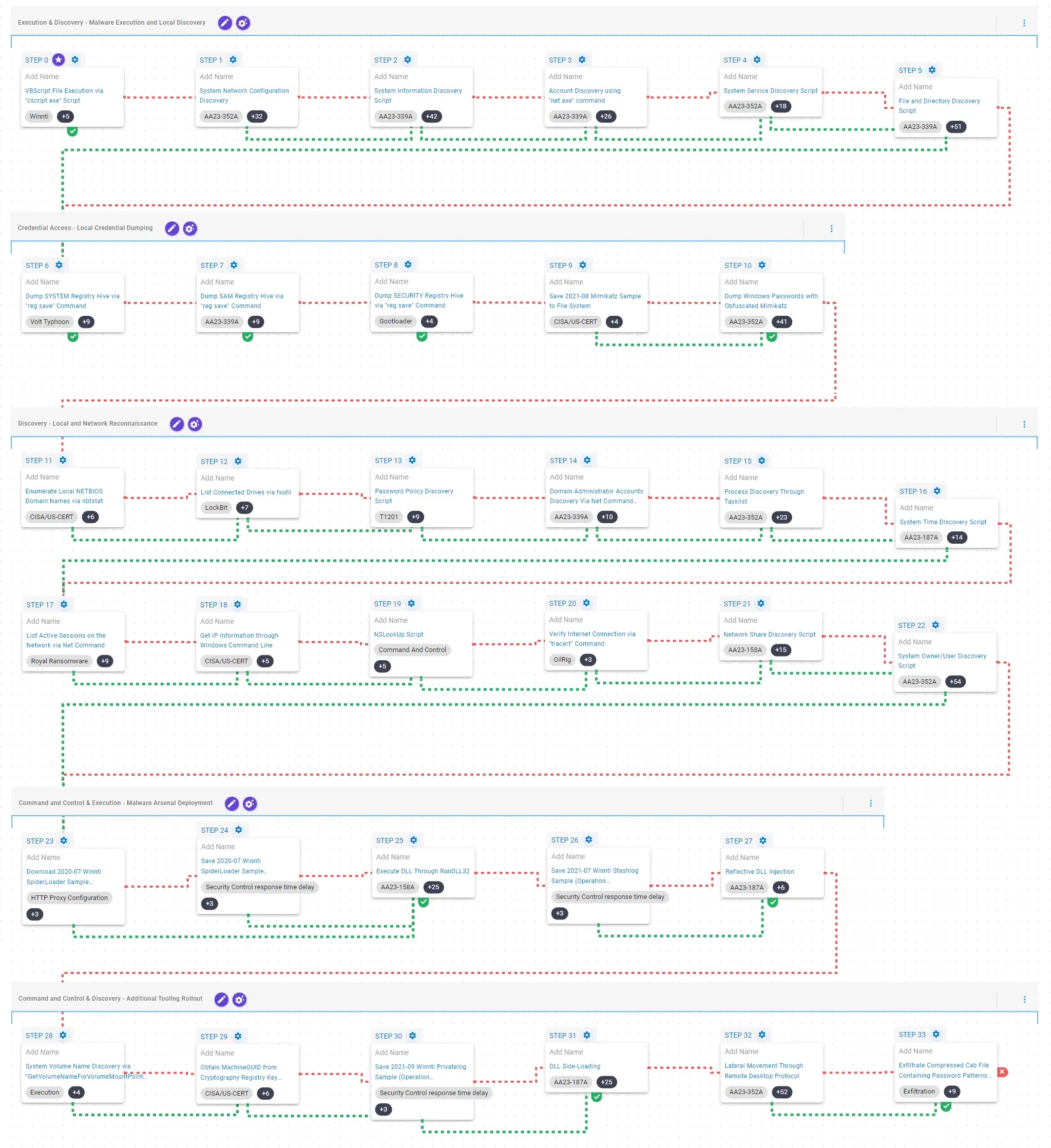1051x1148 pixels.
Task: Click the star icon on STEP 0
Action: point(58,60)
